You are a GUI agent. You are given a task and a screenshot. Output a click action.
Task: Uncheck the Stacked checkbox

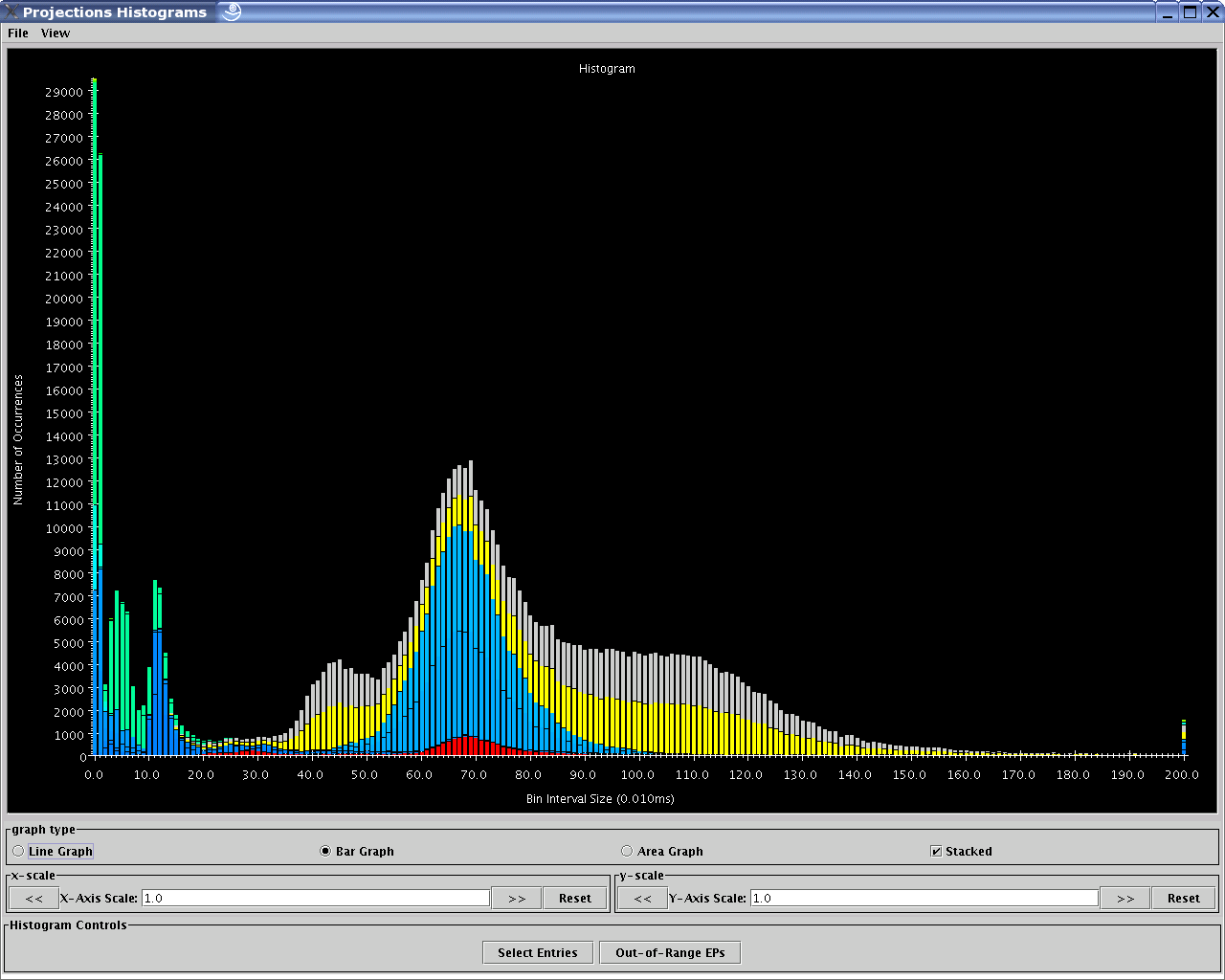pyautogui.click(x=936, y=851)
